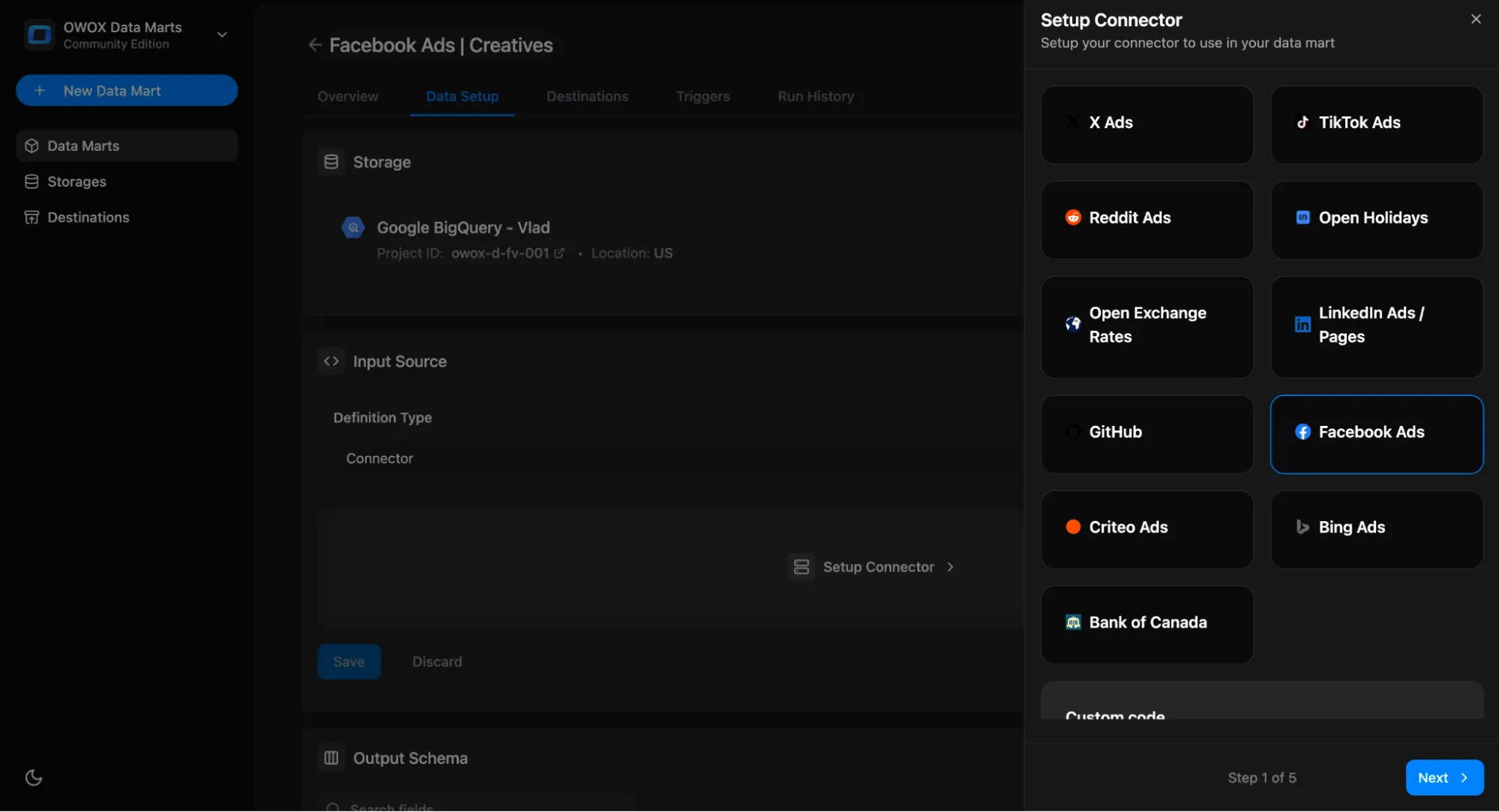Select the GitHub connector card
Viewport: 1499px width, 812px height.
1147,434
